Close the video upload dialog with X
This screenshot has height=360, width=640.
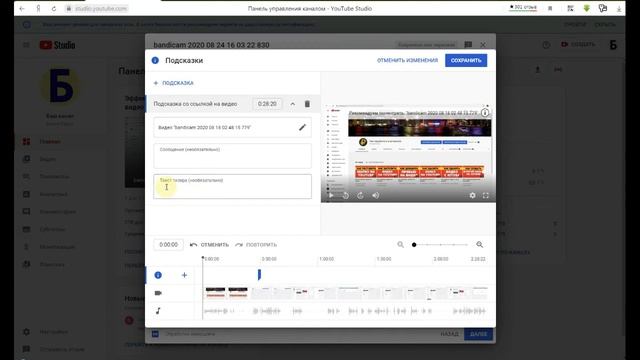pyautogui.click(x=483, y=44)
